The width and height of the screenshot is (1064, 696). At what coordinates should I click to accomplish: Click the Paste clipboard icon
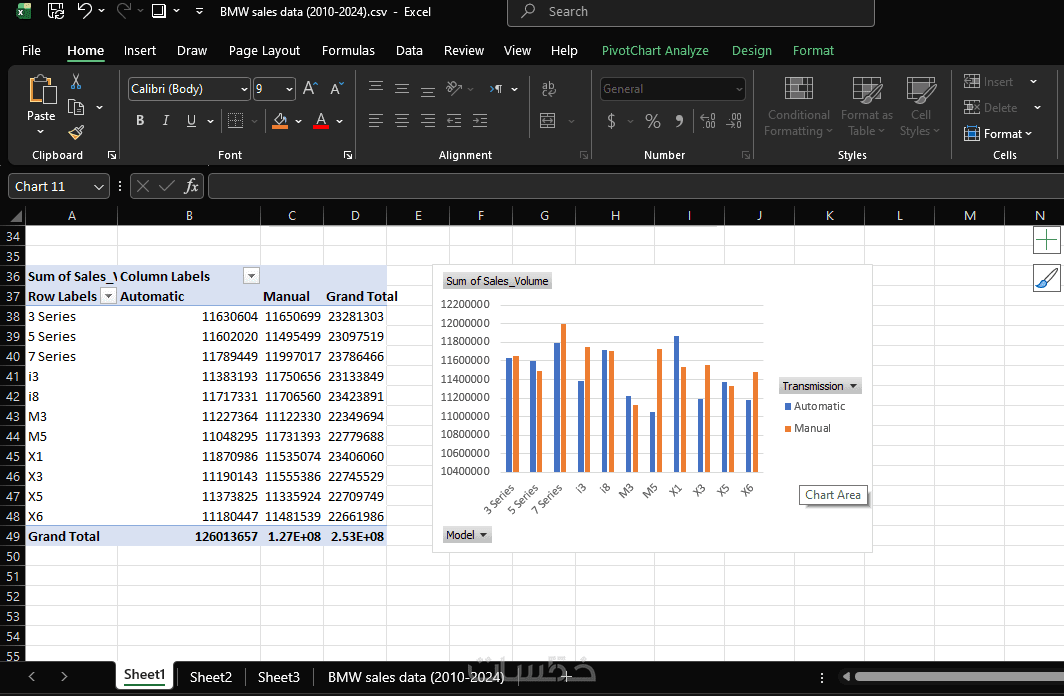tap(41, 90)
